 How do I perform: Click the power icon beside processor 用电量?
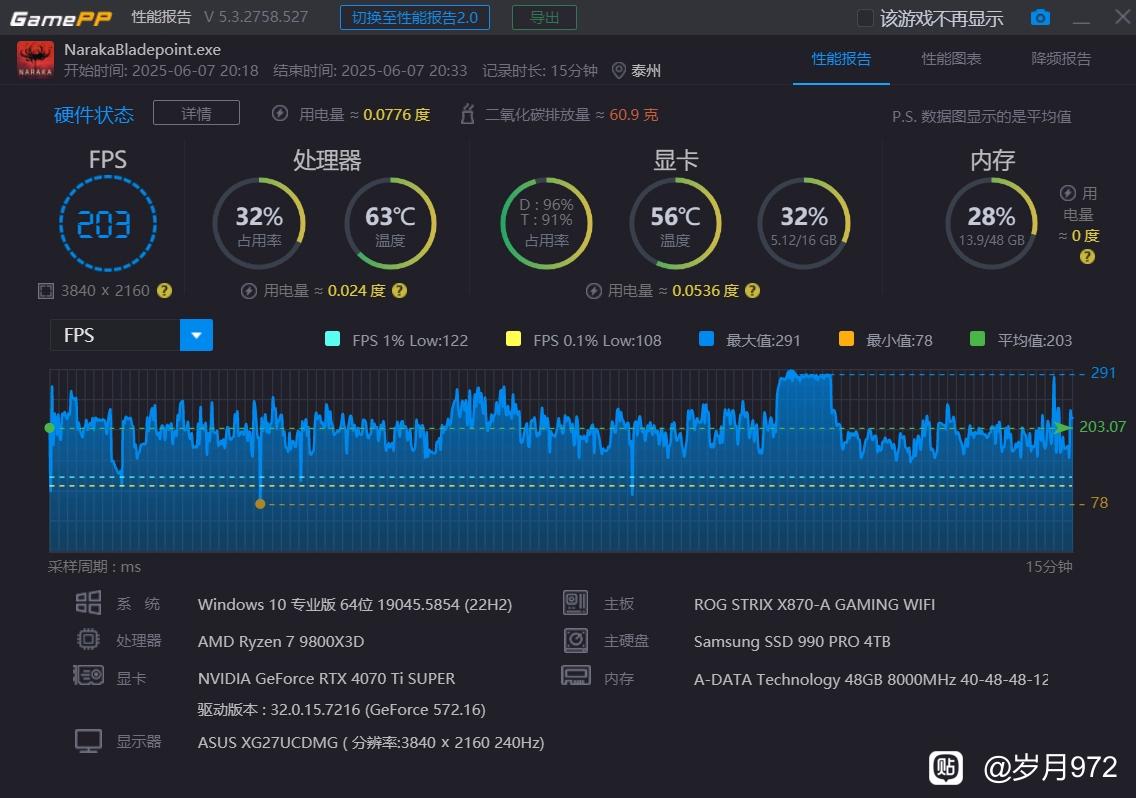[249, 291]
